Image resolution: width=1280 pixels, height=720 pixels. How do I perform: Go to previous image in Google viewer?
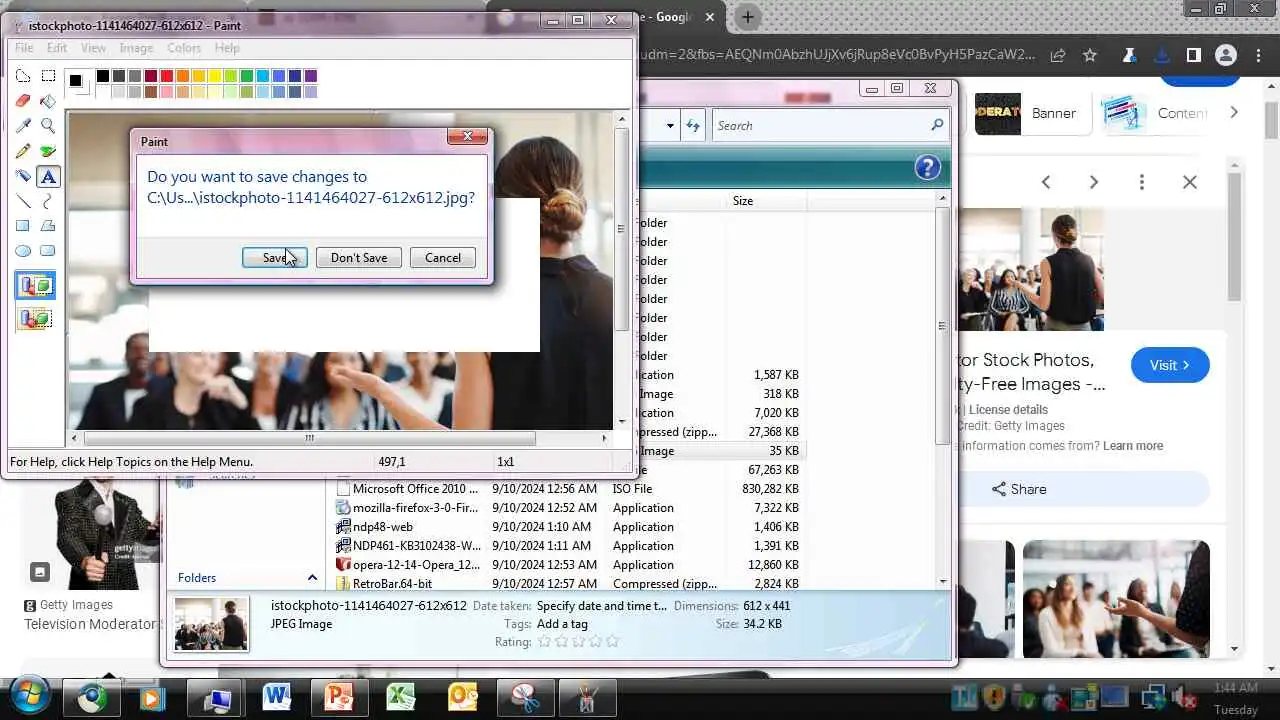click(x=1046, y=182)
